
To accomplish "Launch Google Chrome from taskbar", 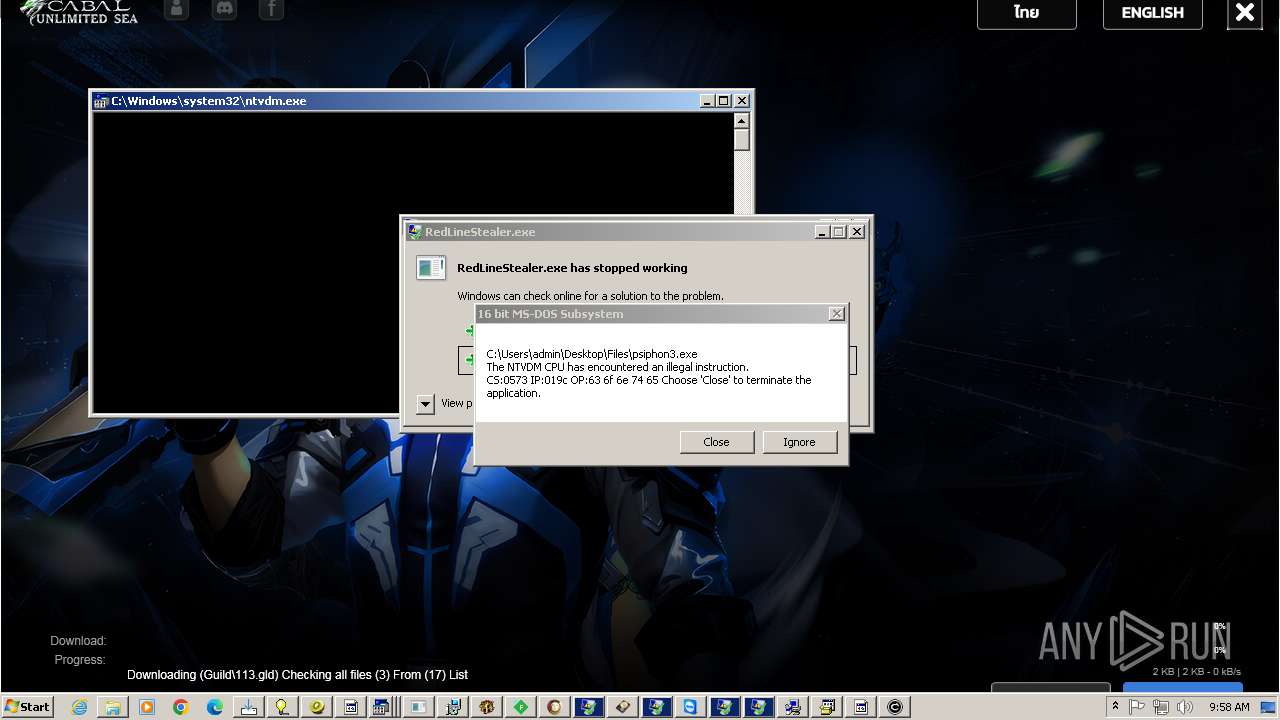I will pyautogui.click(x=181, y=707).
